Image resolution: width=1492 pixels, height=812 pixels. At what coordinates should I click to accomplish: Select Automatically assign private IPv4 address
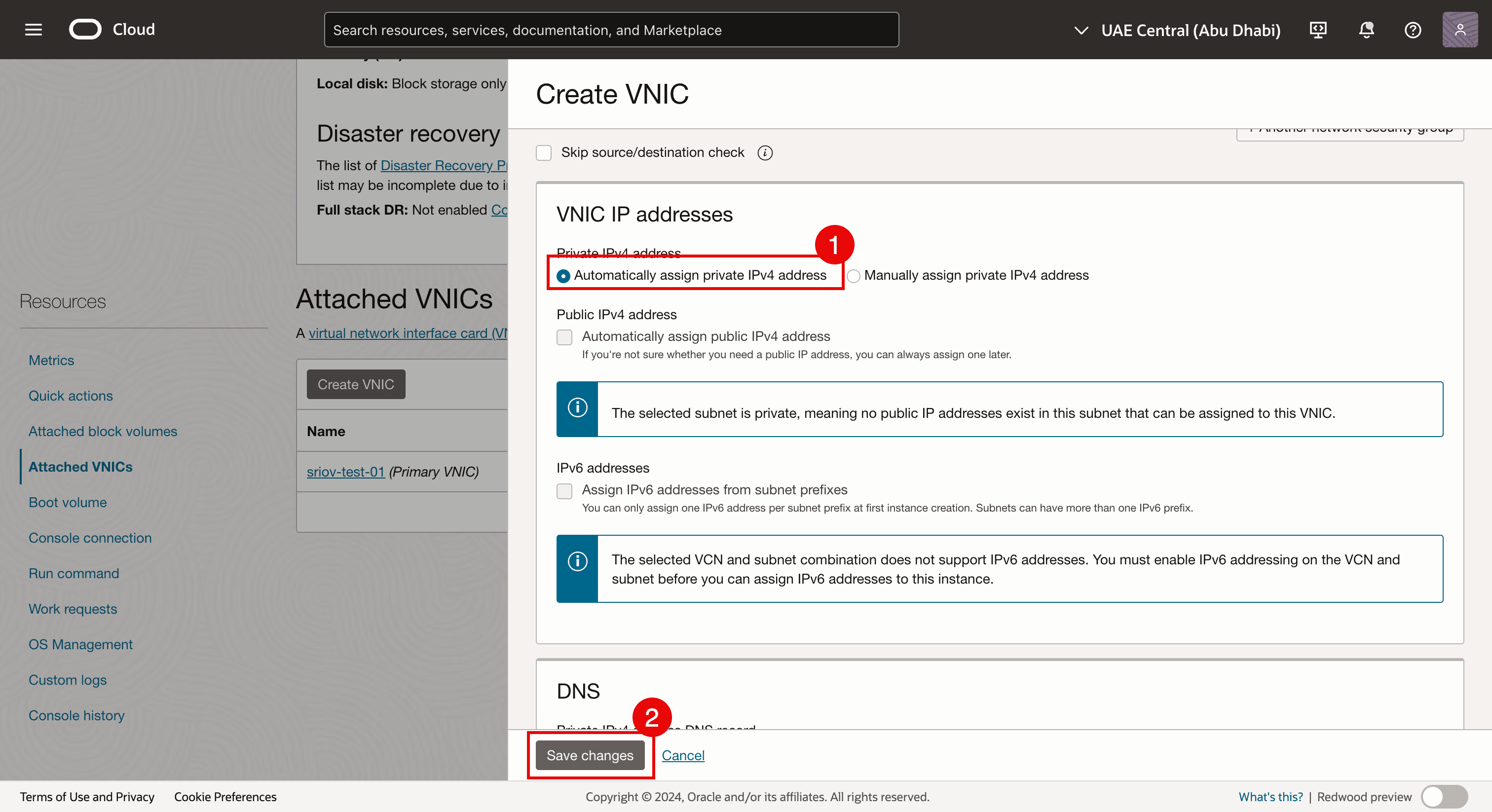pos(563,276)
